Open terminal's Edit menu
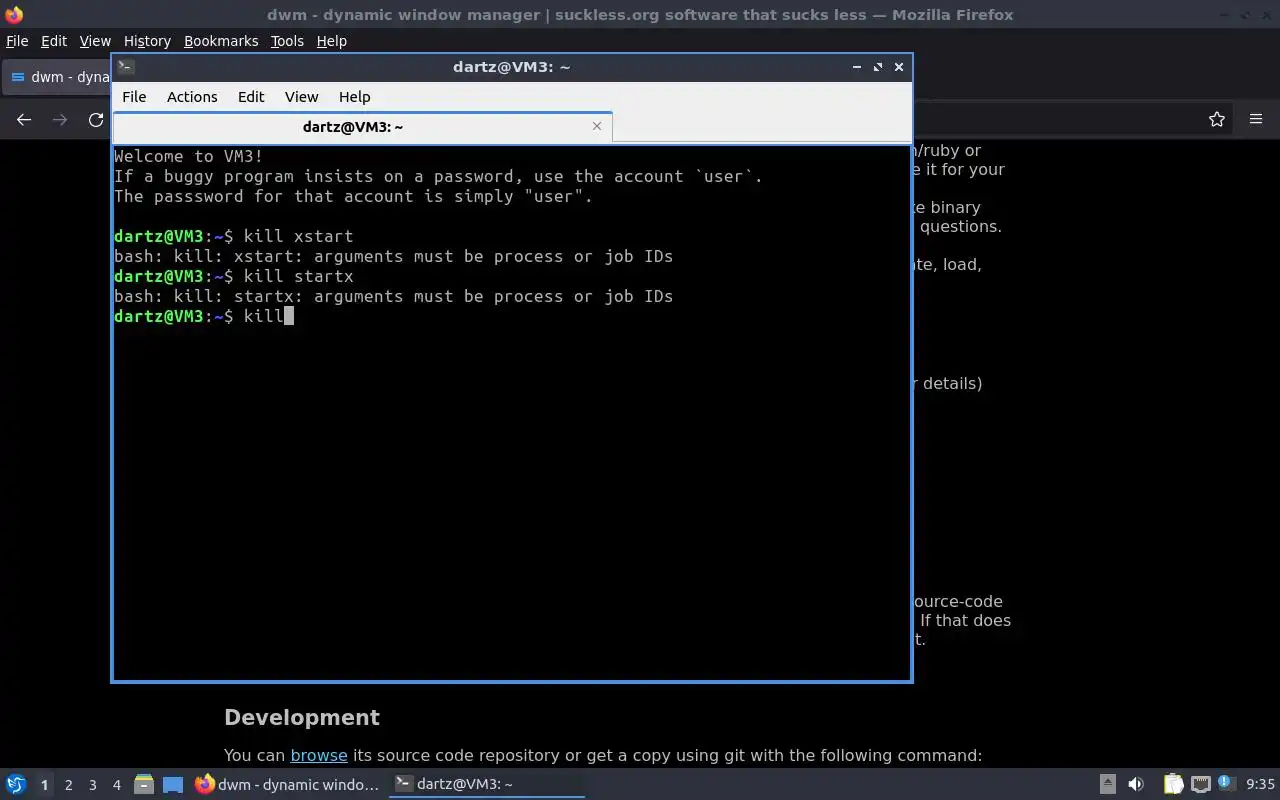Image resolution: width=1280 pixels, height=800 pixels. point(251,97)
